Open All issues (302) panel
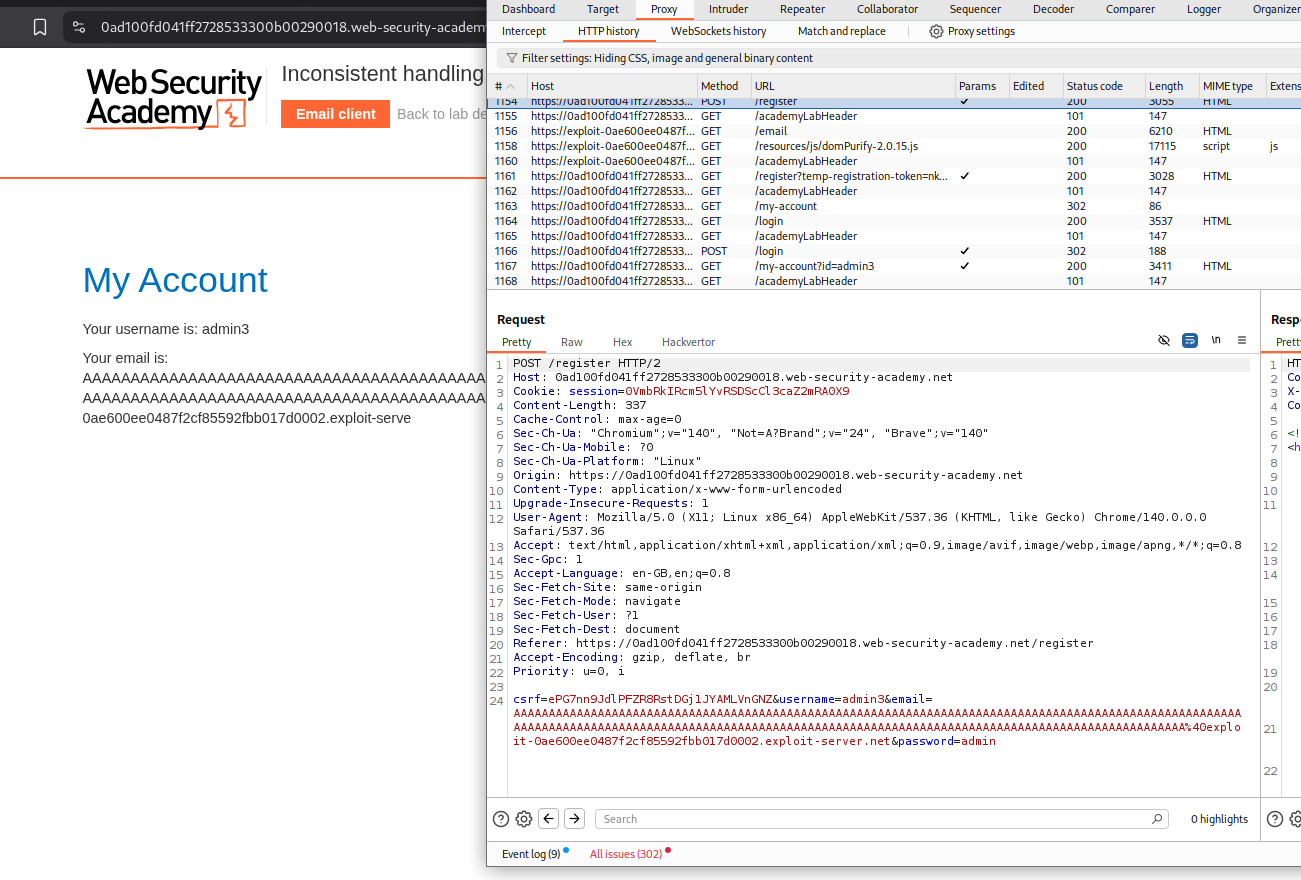The image size is (1301, 880). click(626, 854)
